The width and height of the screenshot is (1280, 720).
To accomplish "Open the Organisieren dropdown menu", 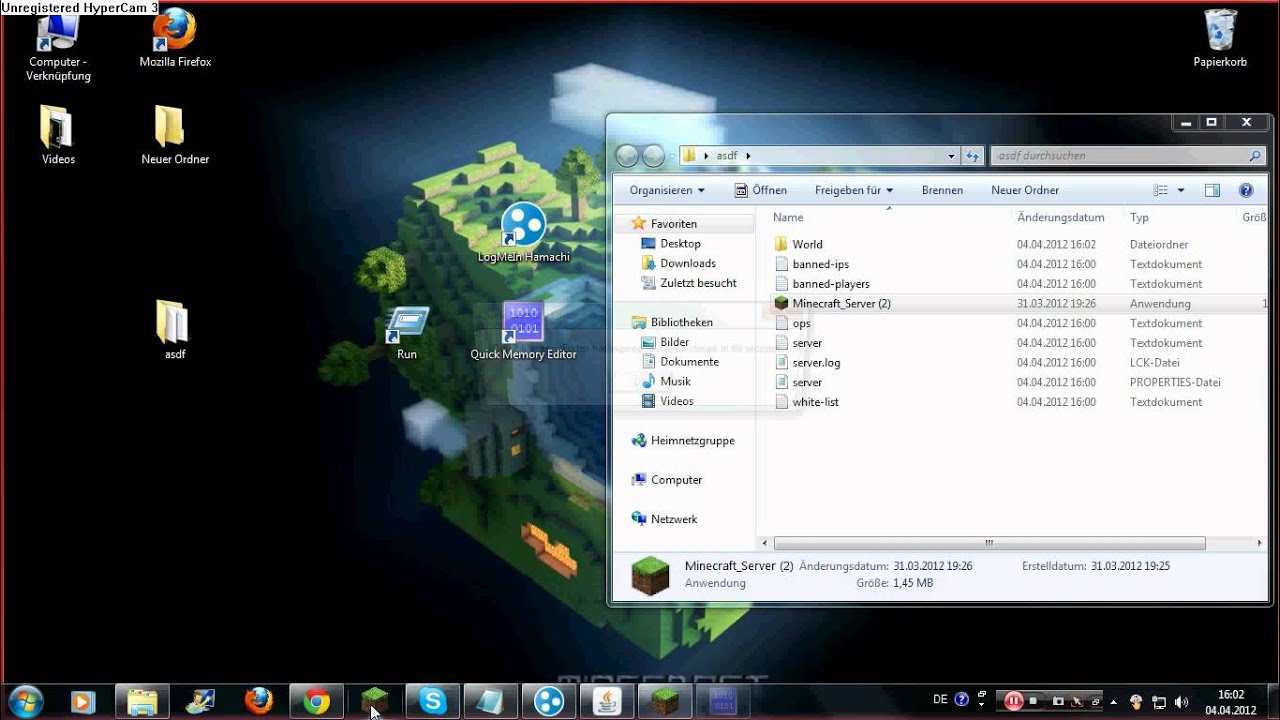I will coord(667,190).
